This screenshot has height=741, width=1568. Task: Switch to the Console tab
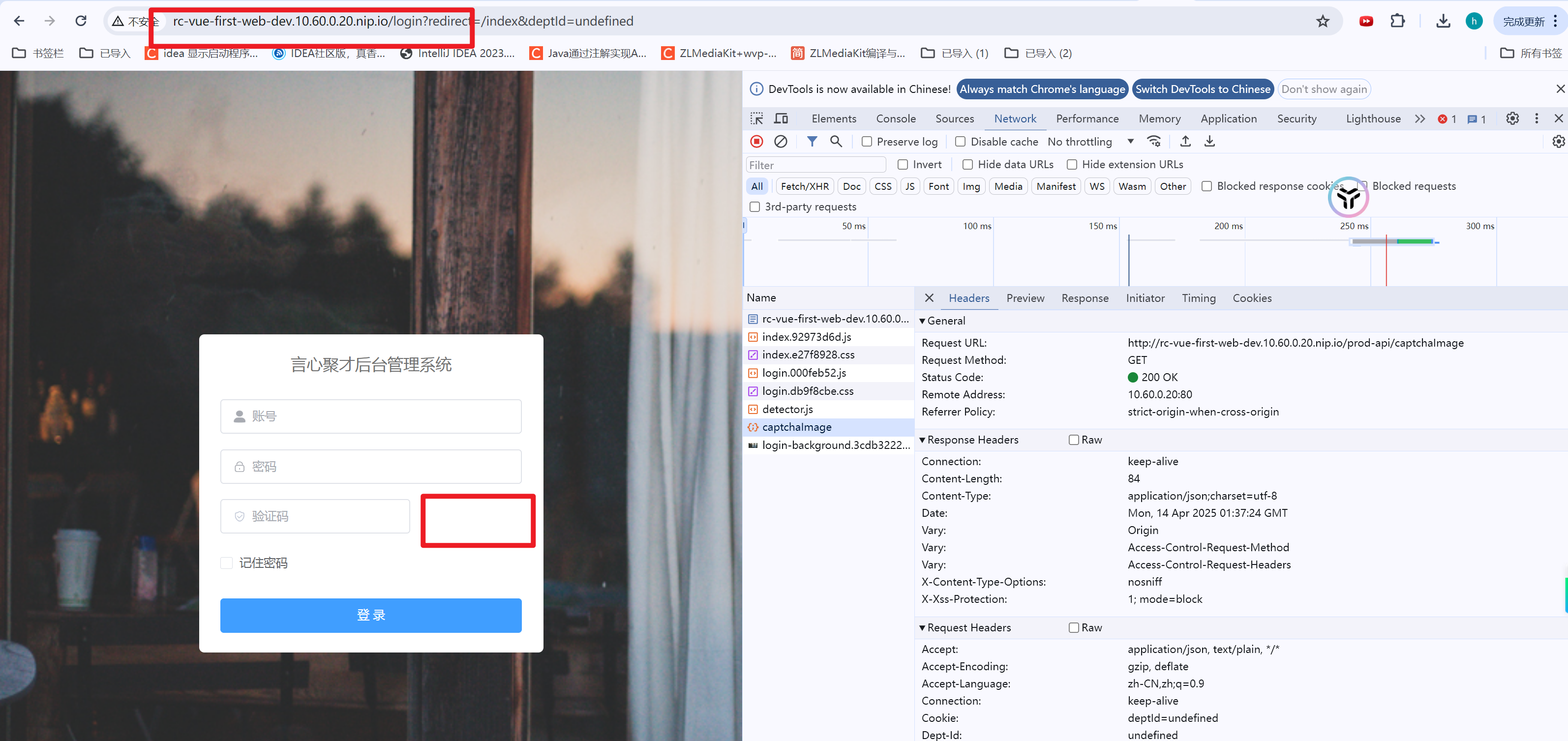pos(895,119)
